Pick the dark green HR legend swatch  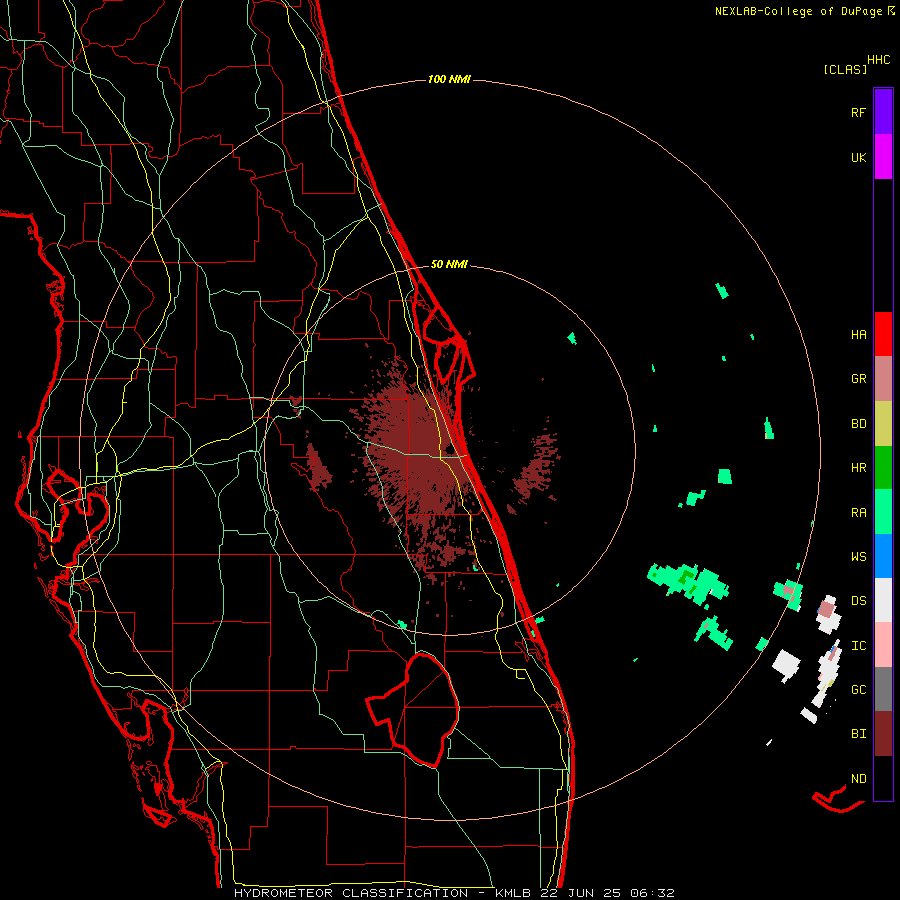[883, 468]
